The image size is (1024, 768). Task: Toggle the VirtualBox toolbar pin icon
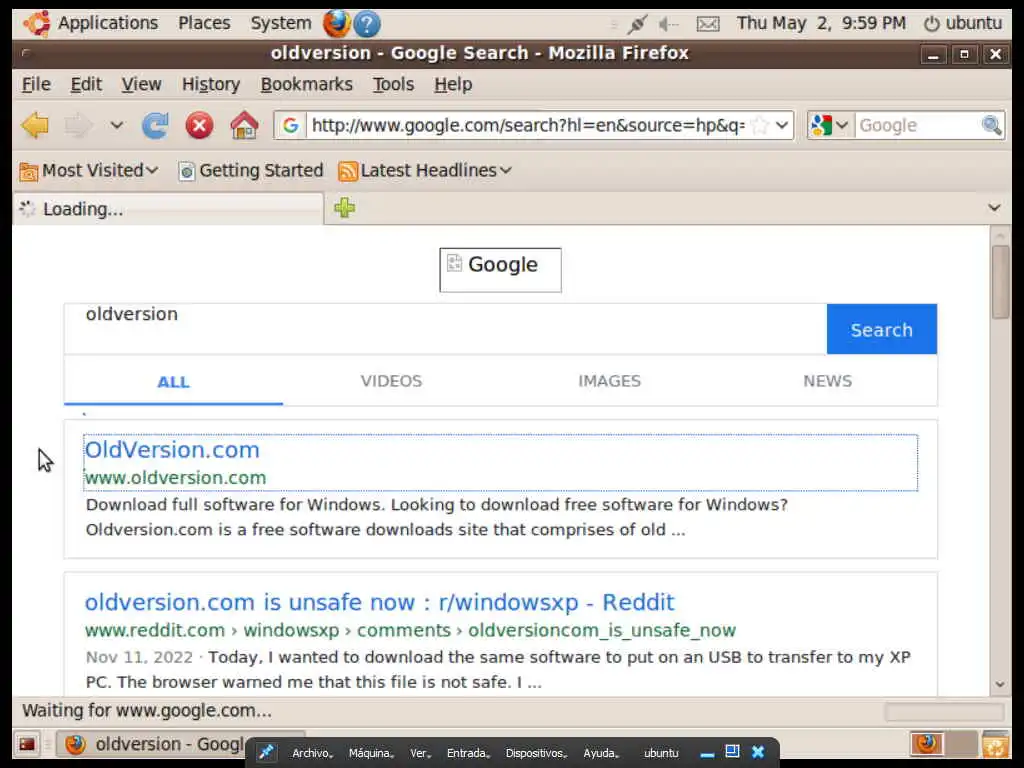[x=266, y=752]
